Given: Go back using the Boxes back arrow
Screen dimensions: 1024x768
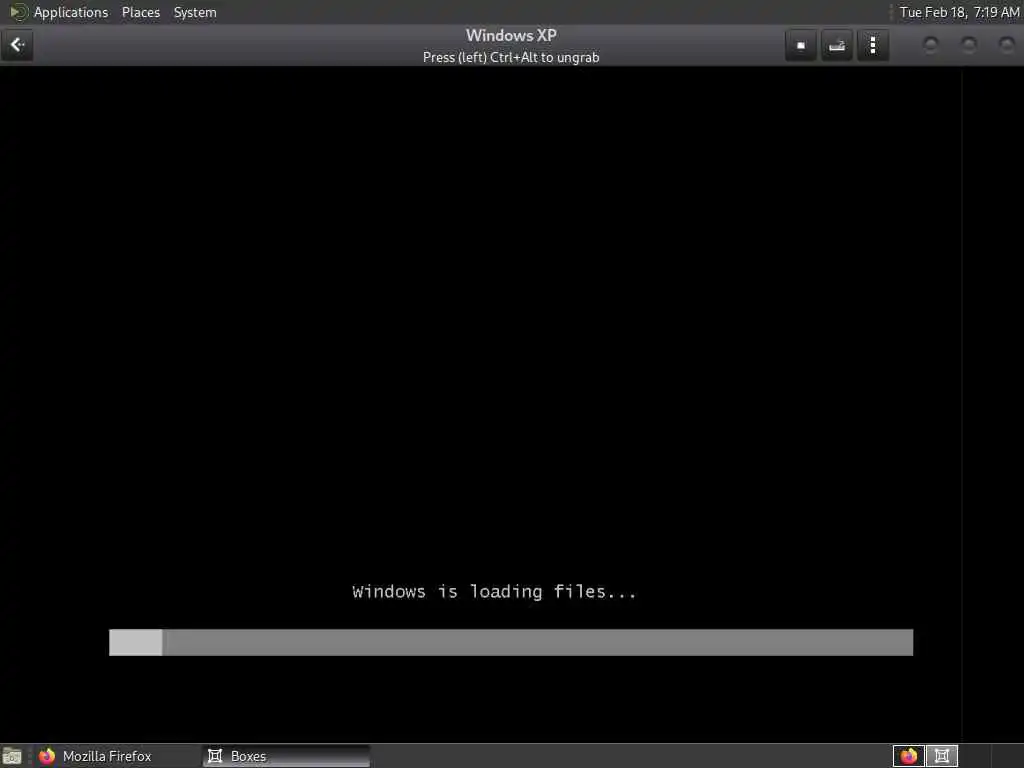Looking at the screenshot, I should tap(18, 45).
